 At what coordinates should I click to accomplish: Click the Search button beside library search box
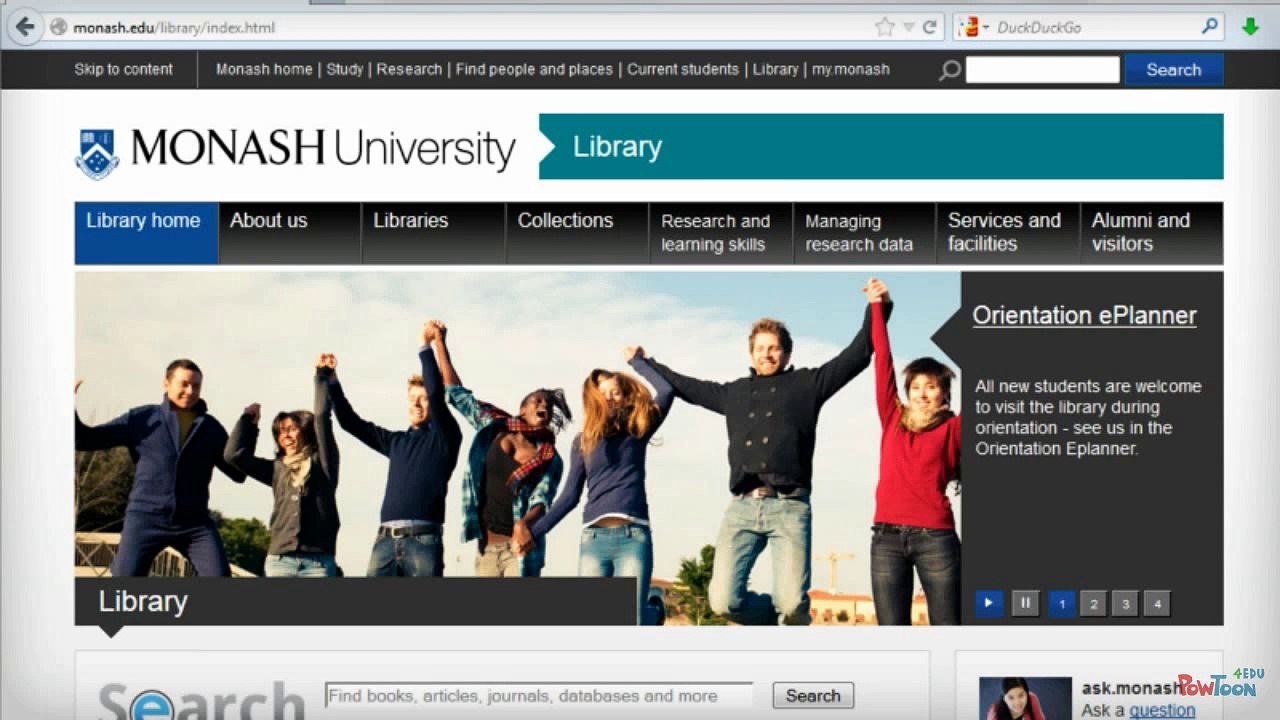point(813,695)
